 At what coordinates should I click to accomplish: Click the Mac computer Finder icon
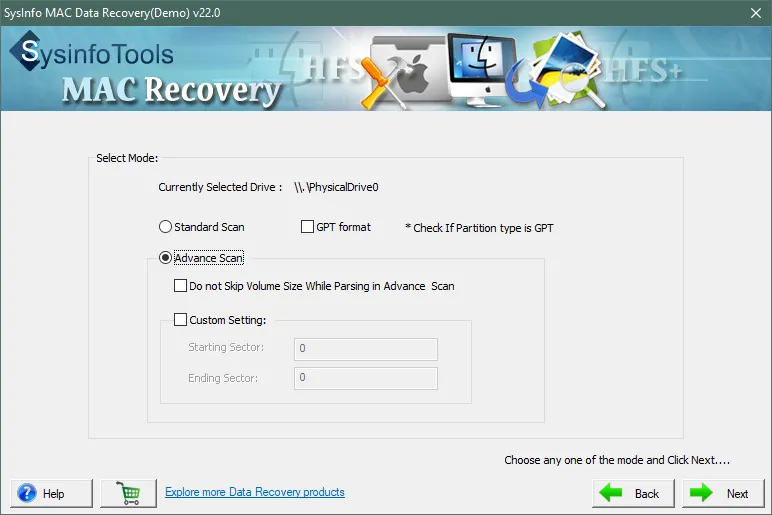coord(480,68)
